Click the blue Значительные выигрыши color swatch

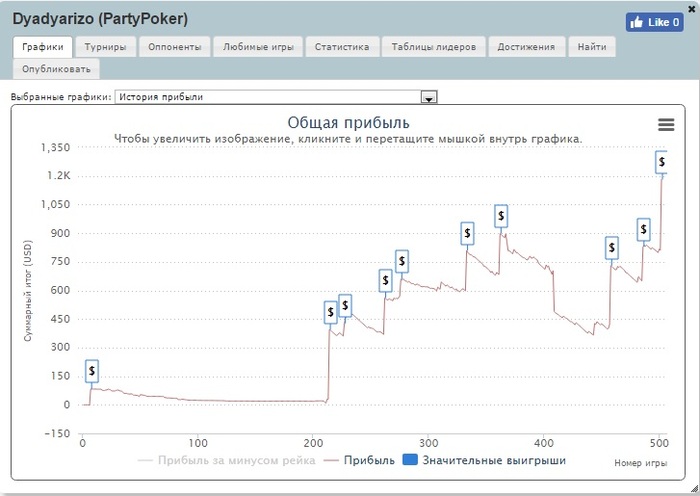coord(410,460)
